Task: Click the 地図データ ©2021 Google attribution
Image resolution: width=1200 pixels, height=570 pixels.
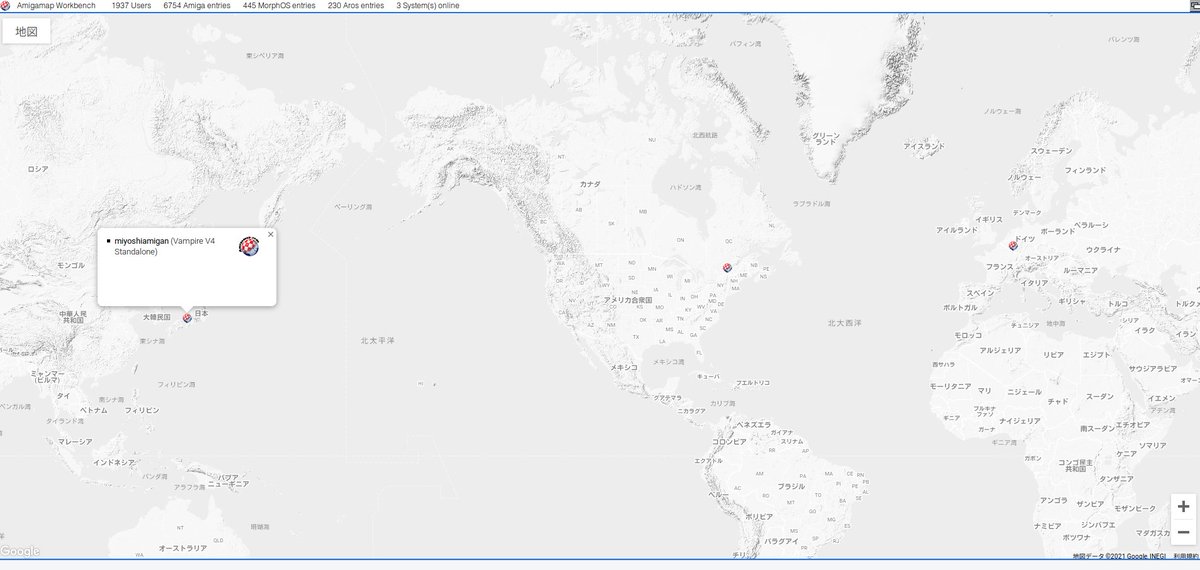Action: (x=1119, y=555)
